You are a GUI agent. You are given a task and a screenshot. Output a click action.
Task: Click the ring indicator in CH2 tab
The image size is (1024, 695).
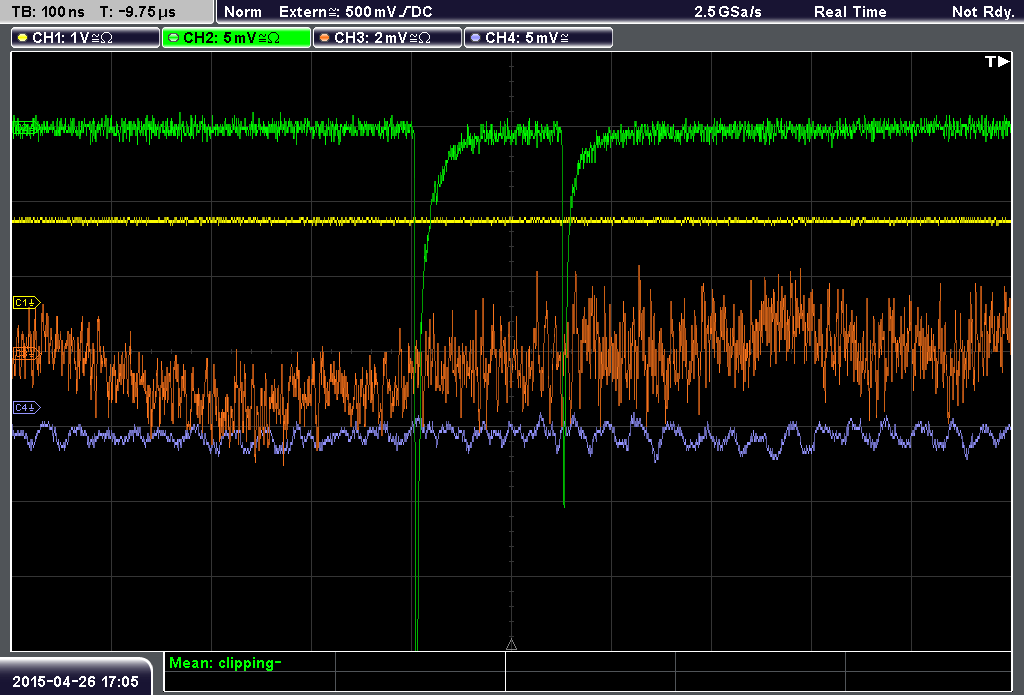[173, 38]
